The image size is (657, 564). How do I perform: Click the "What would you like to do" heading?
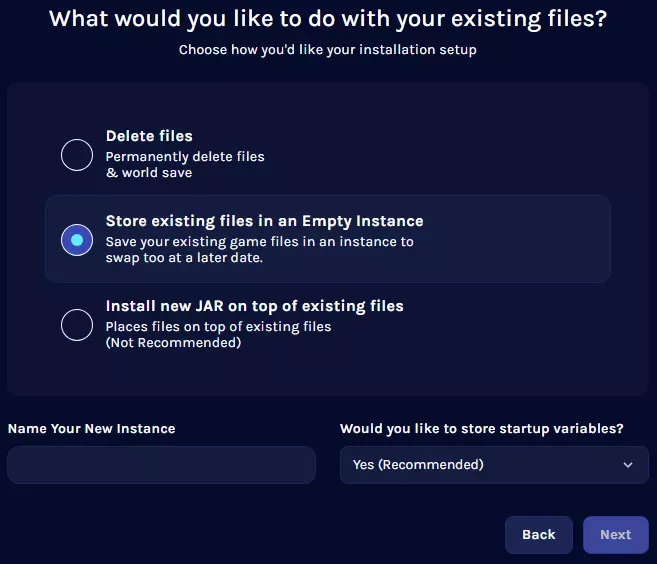tap(328, 19)
